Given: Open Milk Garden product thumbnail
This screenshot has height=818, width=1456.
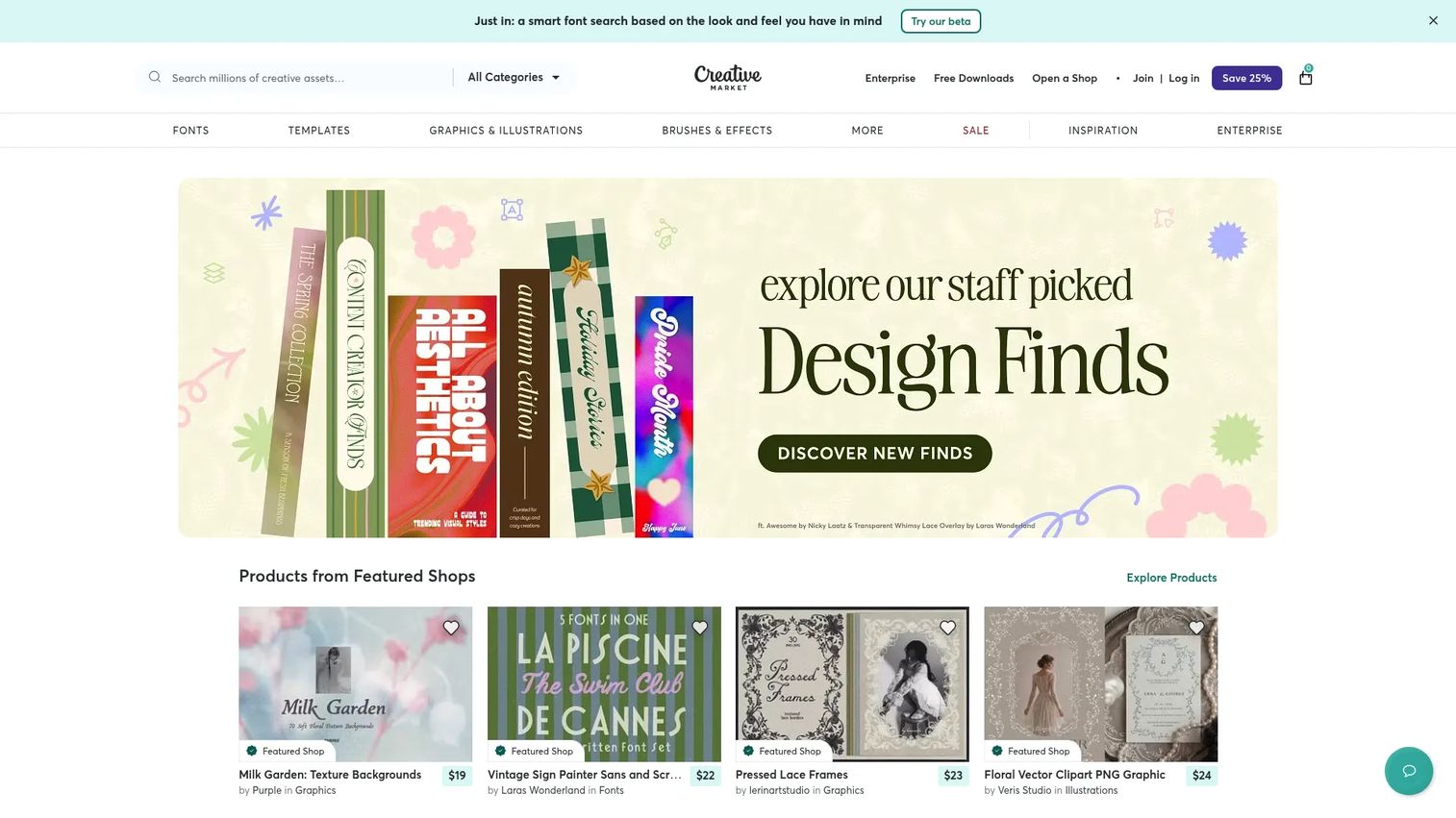Looking at the screenshot, I should point(355,684).
